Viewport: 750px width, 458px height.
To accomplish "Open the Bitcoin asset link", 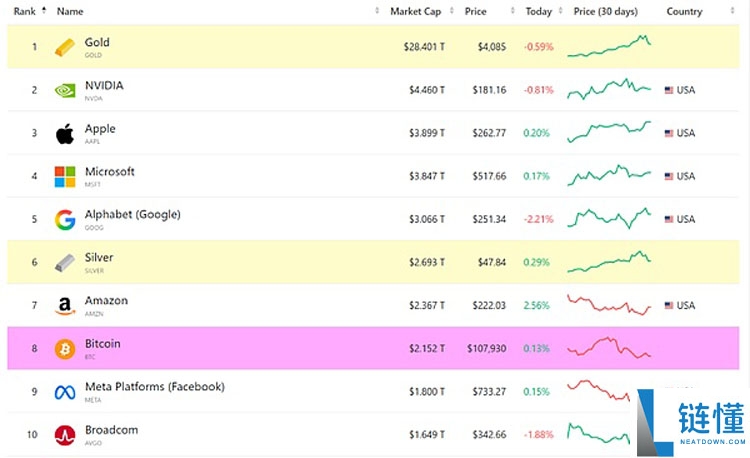I will tap(102, 343).
